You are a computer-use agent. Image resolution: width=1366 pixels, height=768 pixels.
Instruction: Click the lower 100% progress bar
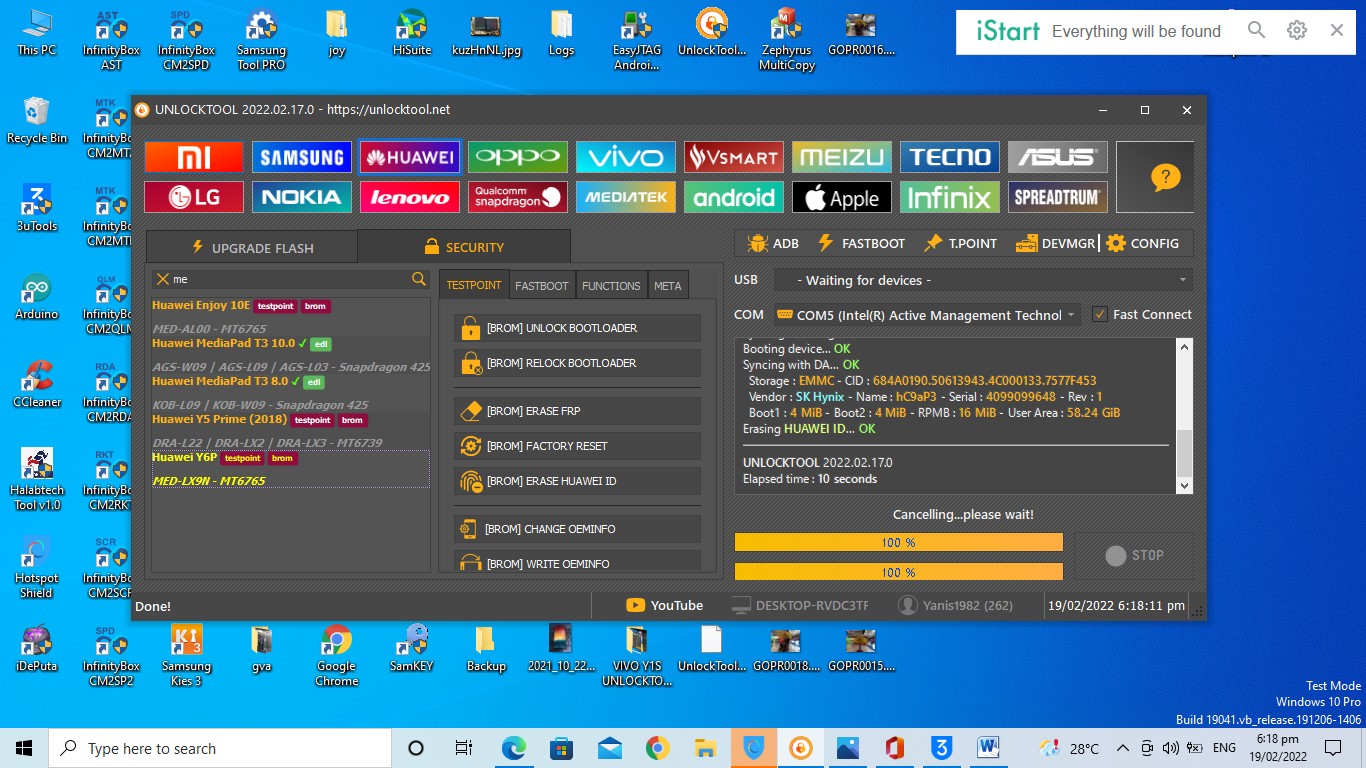pos(898,572)
